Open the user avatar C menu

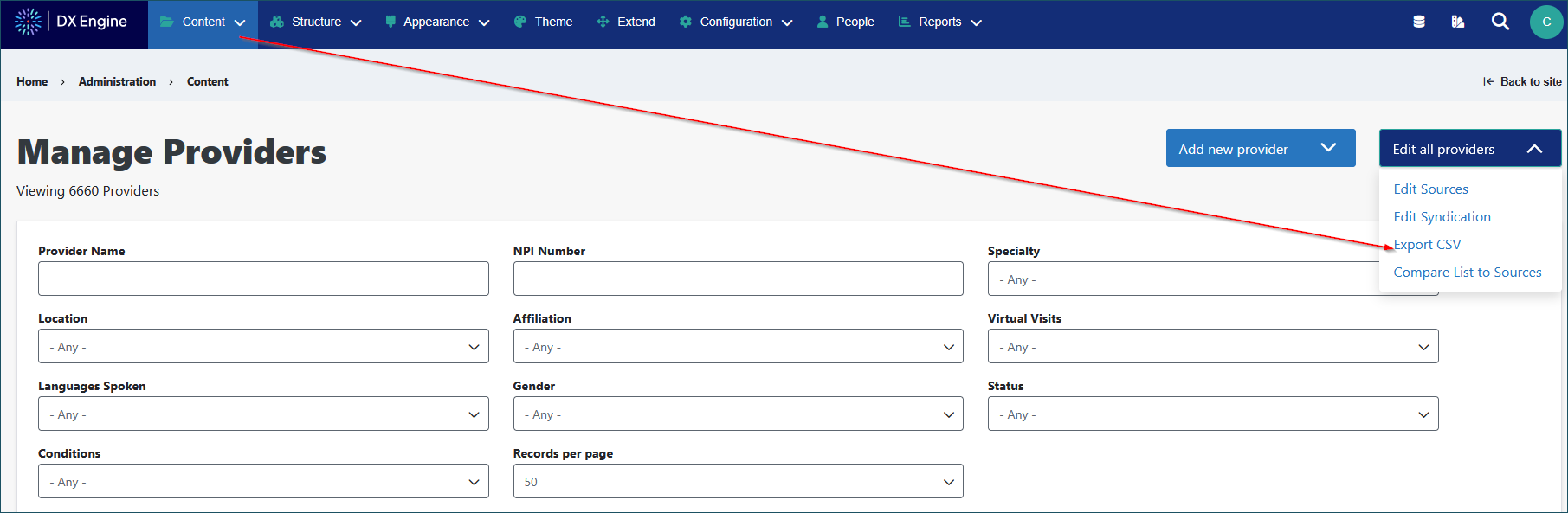[1546, 22]
